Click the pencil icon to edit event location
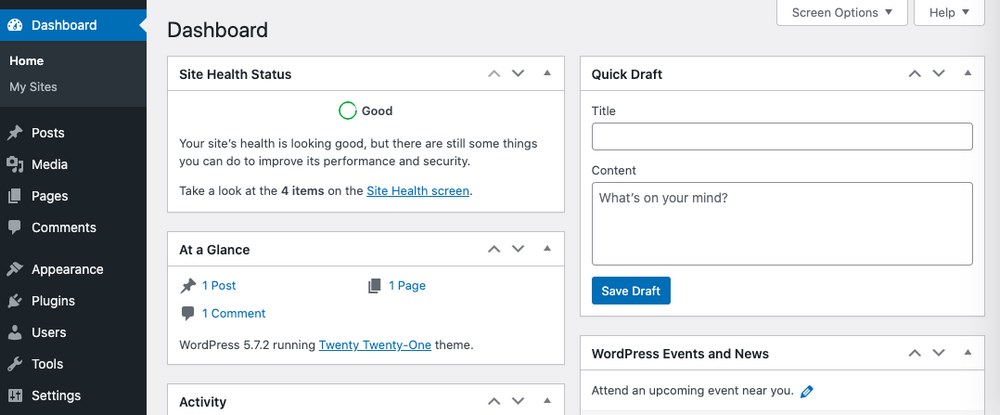 [807, 391]
